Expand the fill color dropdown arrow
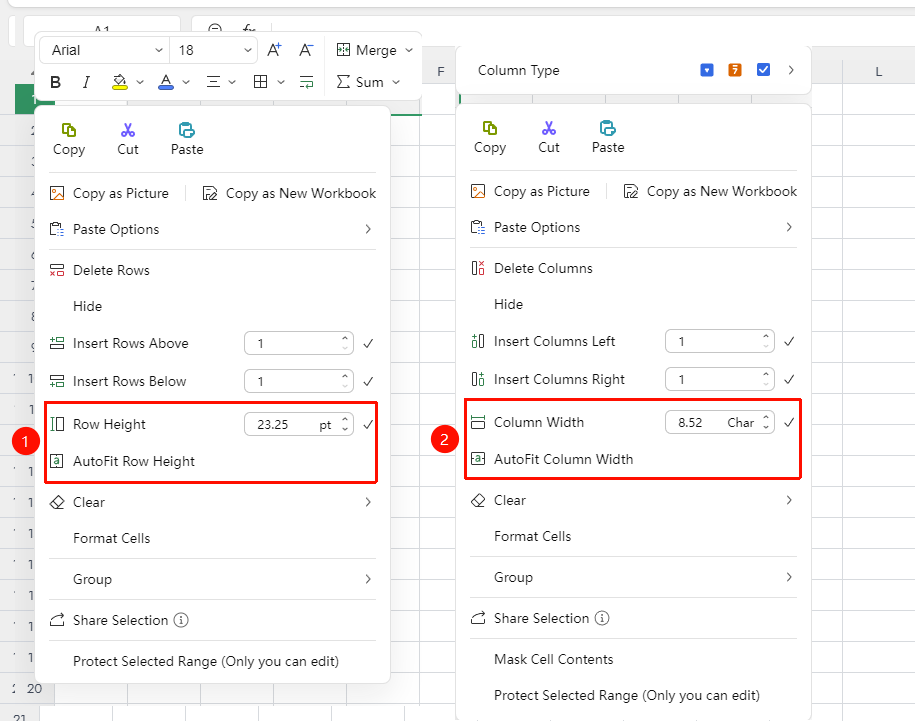Image resolution: width=915 pixels, height=721 pixels. [x=140, y=82]
